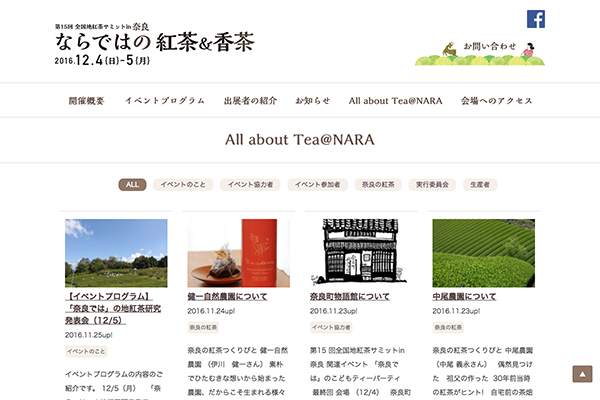Open the 奈良町物語館について article
Image resolution: width=600 pixels, height=400 pixels.
click(x=350, y=297)
